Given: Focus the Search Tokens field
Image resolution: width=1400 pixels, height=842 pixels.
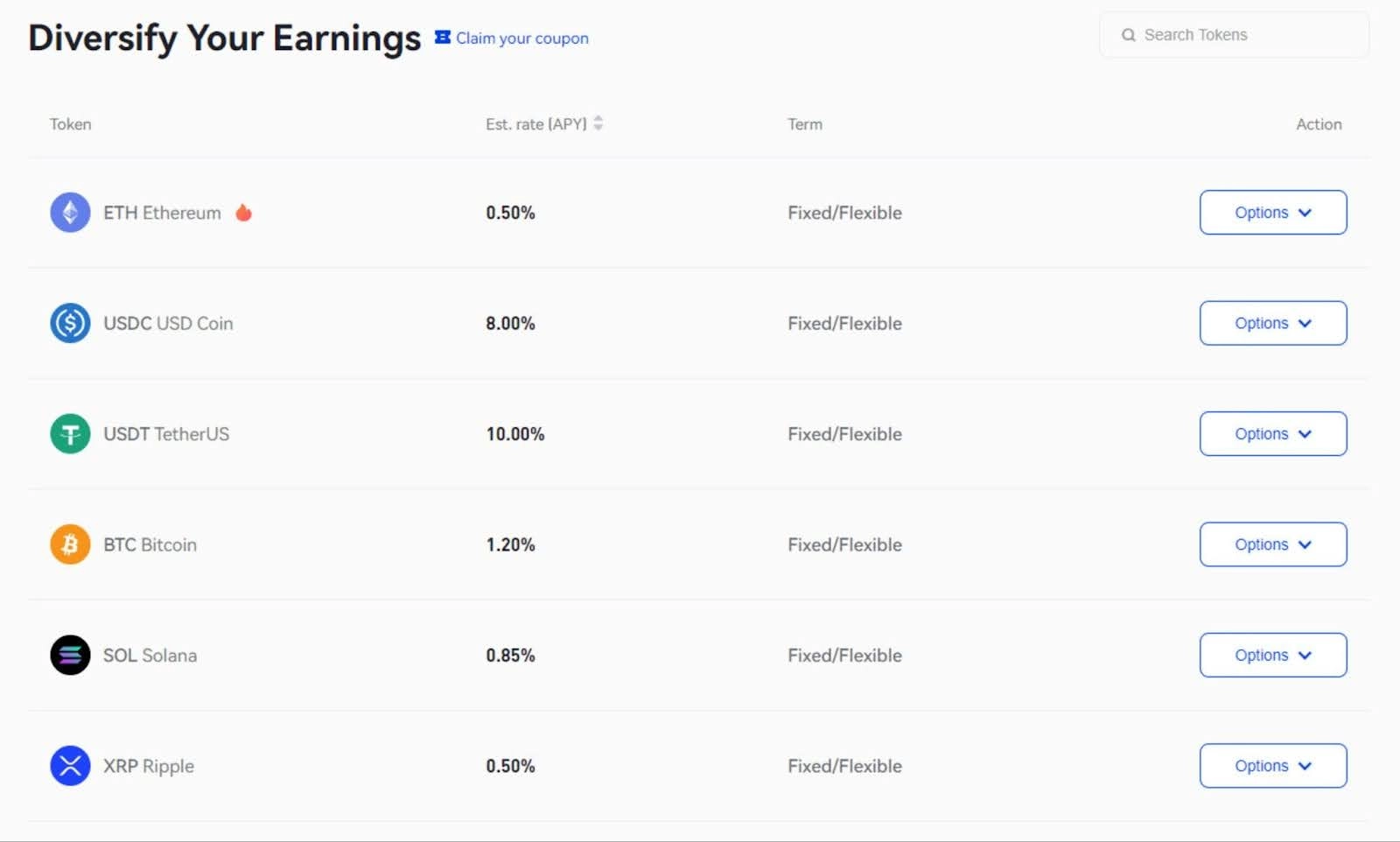Looking at the screenshot, I should [1235, 35].
